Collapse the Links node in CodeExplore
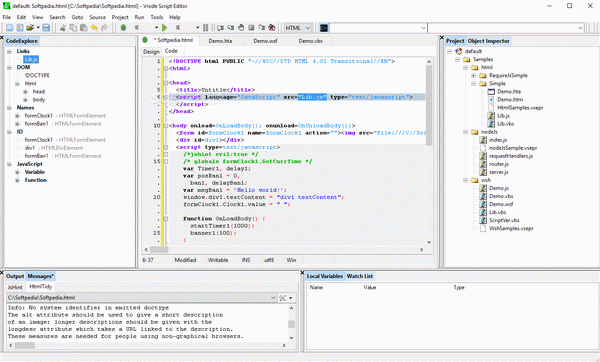The height and width of the screenshot is (362, 600). click(9, 51)
